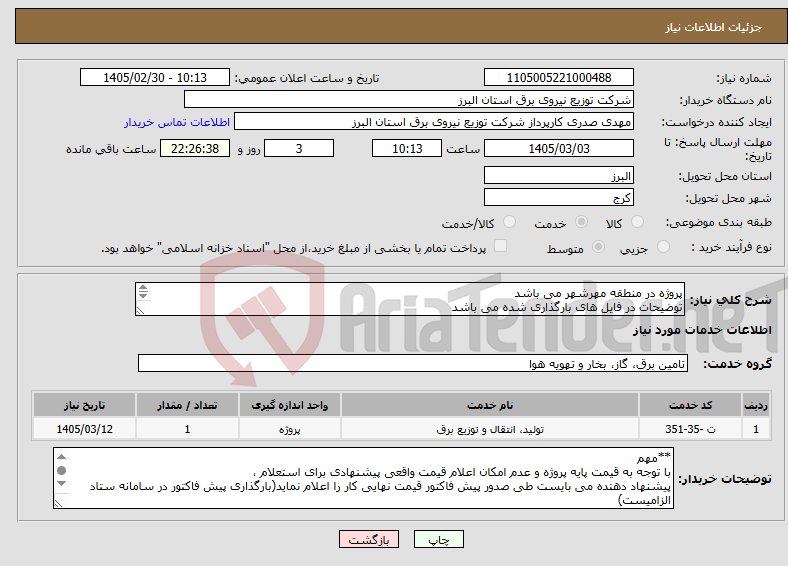788x566 pixels.
Task: Click service code cell ت -35-351
Action: (691, 429)
